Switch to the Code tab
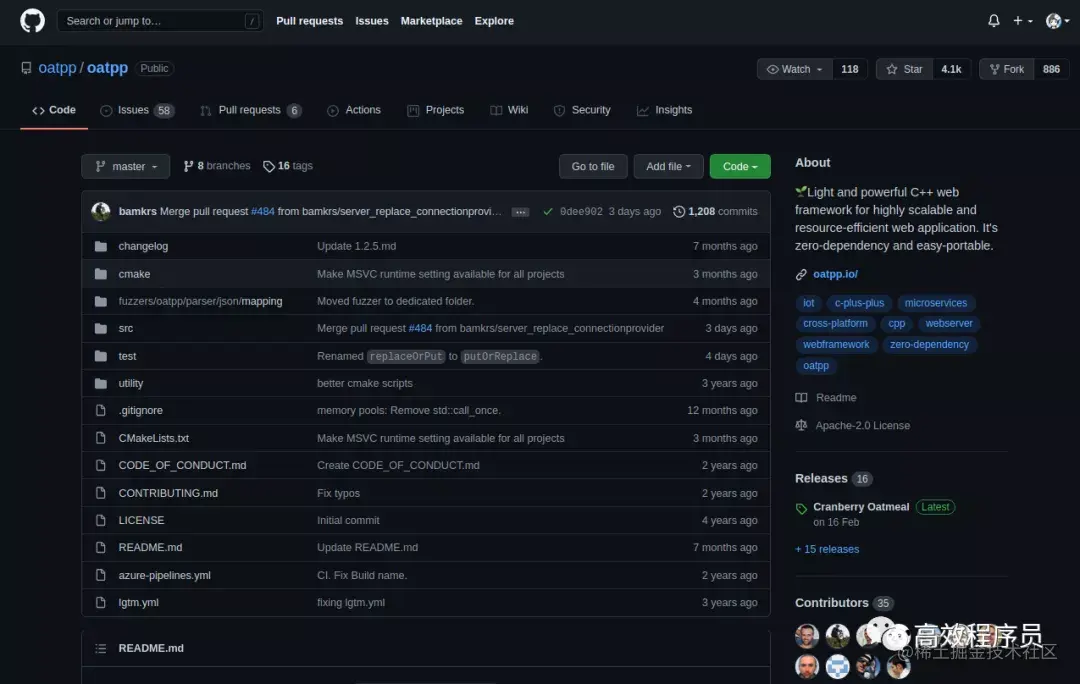Viewport: 1080px width, 684px height. [54, 110]
